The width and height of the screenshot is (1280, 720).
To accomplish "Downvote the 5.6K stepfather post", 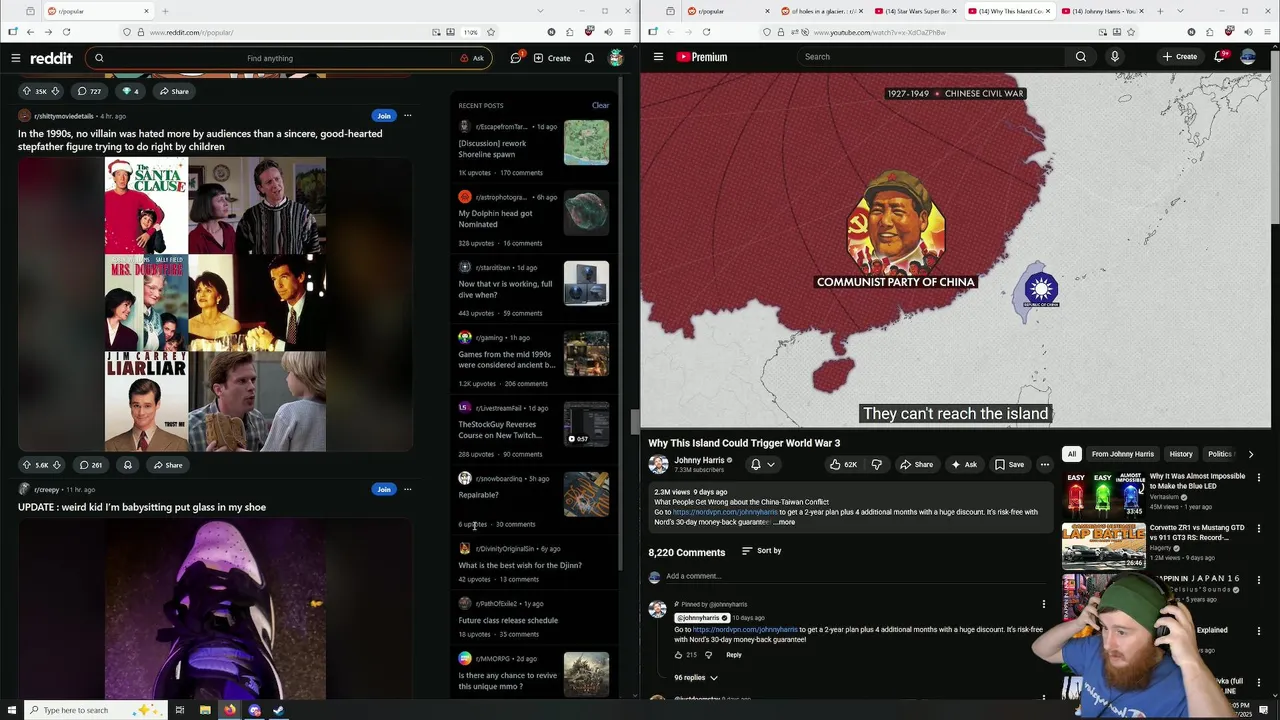I will [56, 465].
